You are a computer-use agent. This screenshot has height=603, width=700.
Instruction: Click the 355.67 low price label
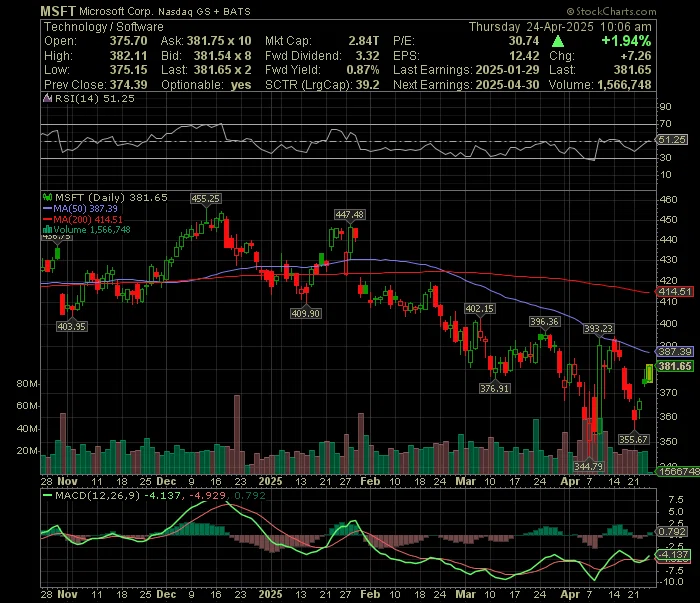click(x=633, y=440)
